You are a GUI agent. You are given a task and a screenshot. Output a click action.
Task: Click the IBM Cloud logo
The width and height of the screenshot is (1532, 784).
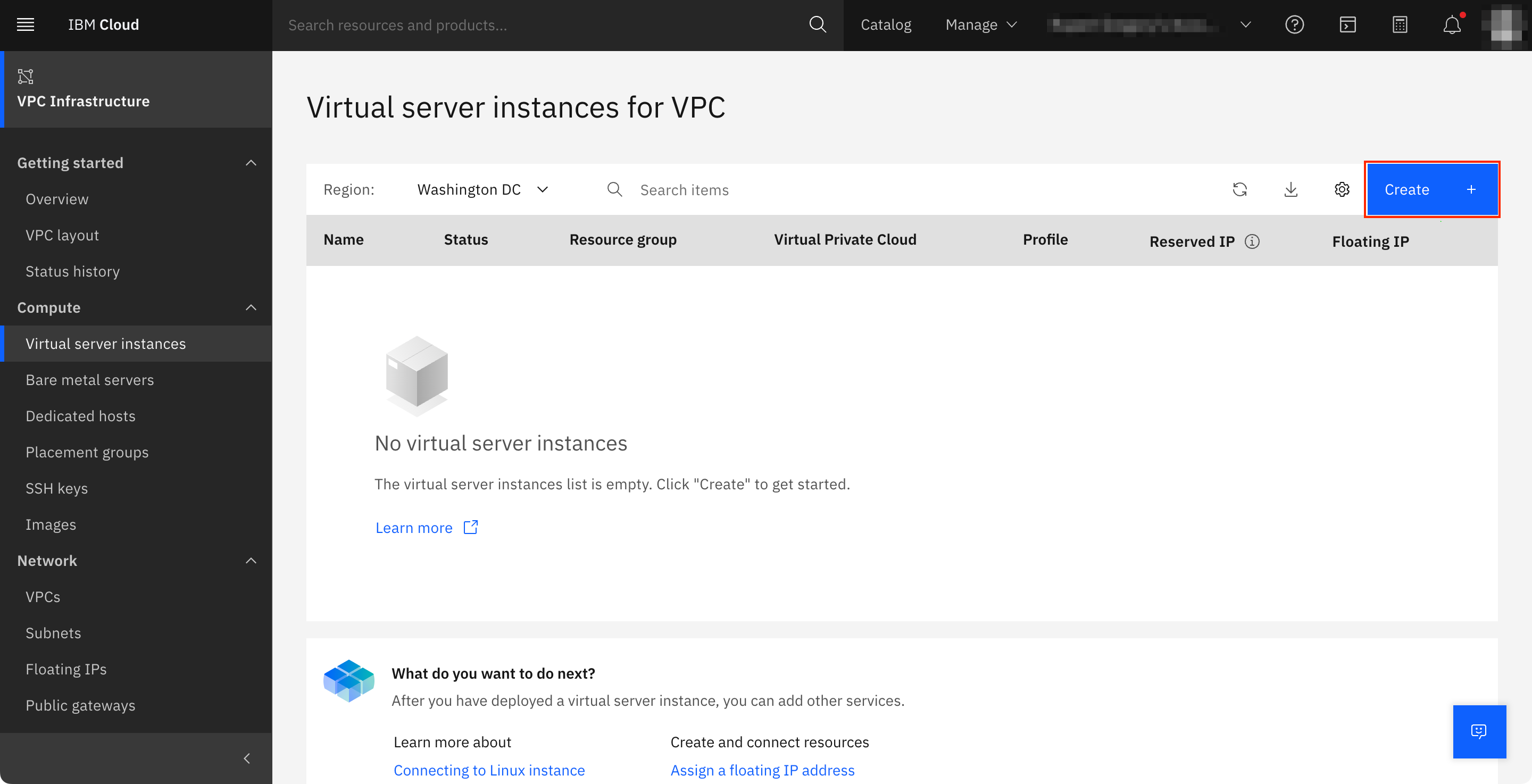(x=104, y=24)
